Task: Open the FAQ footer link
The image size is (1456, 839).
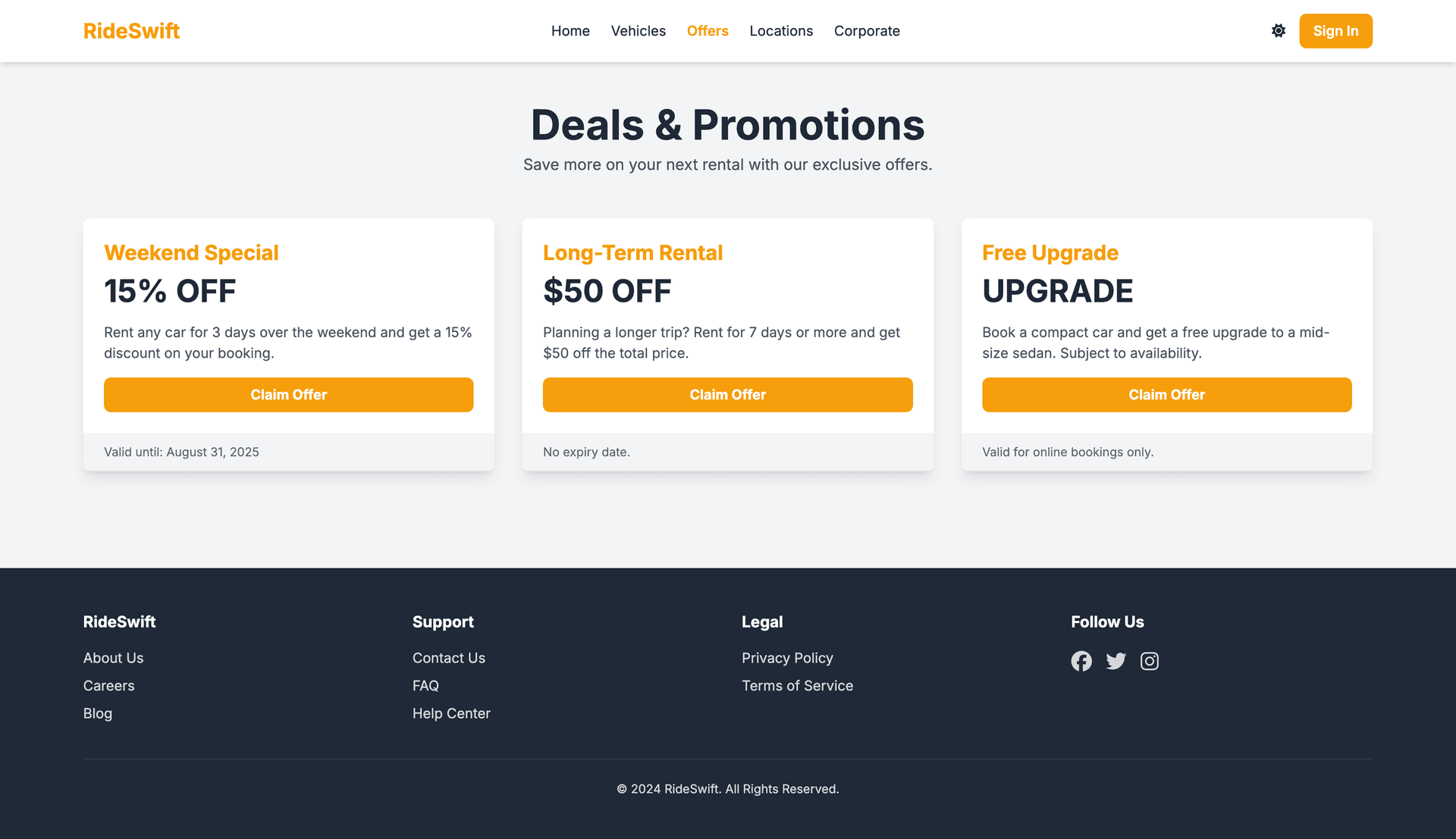Action: coord(425,686)
